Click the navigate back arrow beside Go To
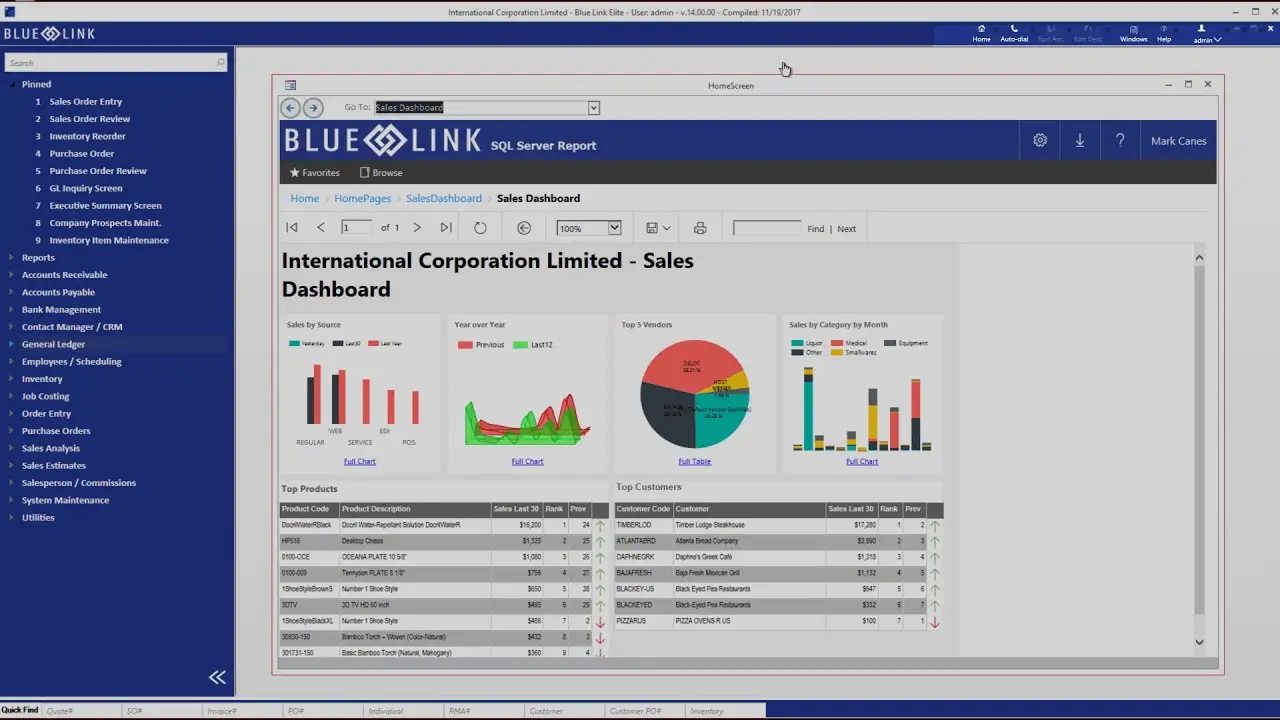This screenshot has height=720, width=1280. [290, 107]
